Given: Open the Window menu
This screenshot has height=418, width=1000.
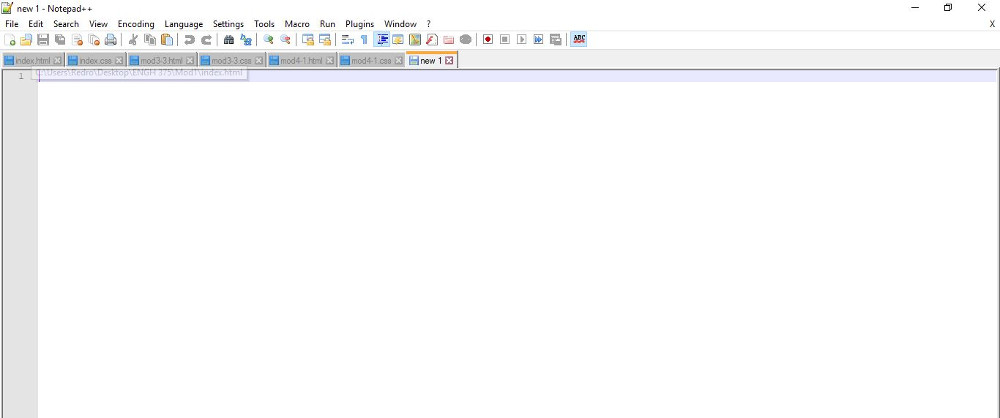Looking at the screenshot, I should (x=400, y=24).
